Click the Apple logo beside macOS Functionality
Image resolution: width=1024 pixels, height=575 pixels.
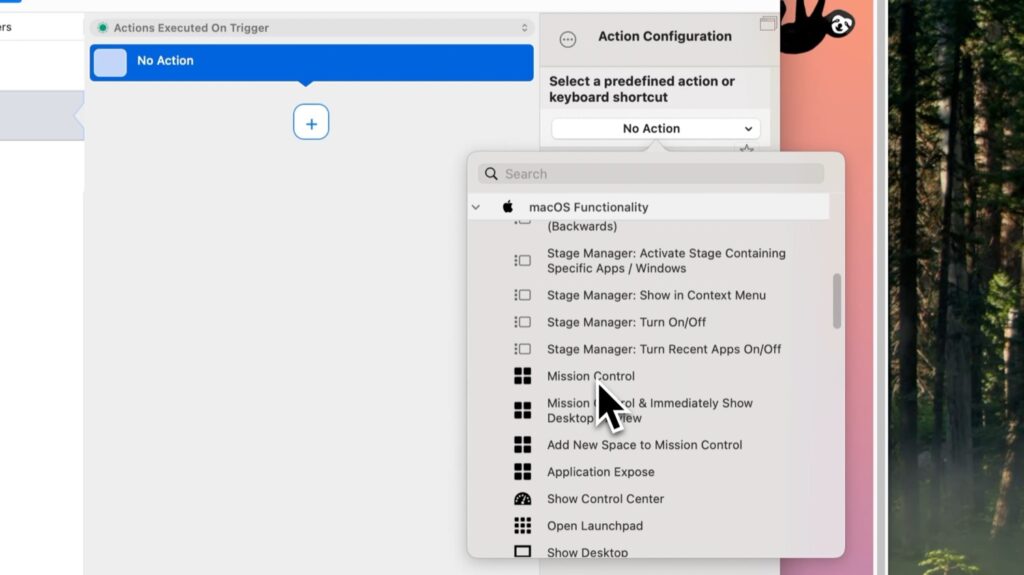[507, 206]
